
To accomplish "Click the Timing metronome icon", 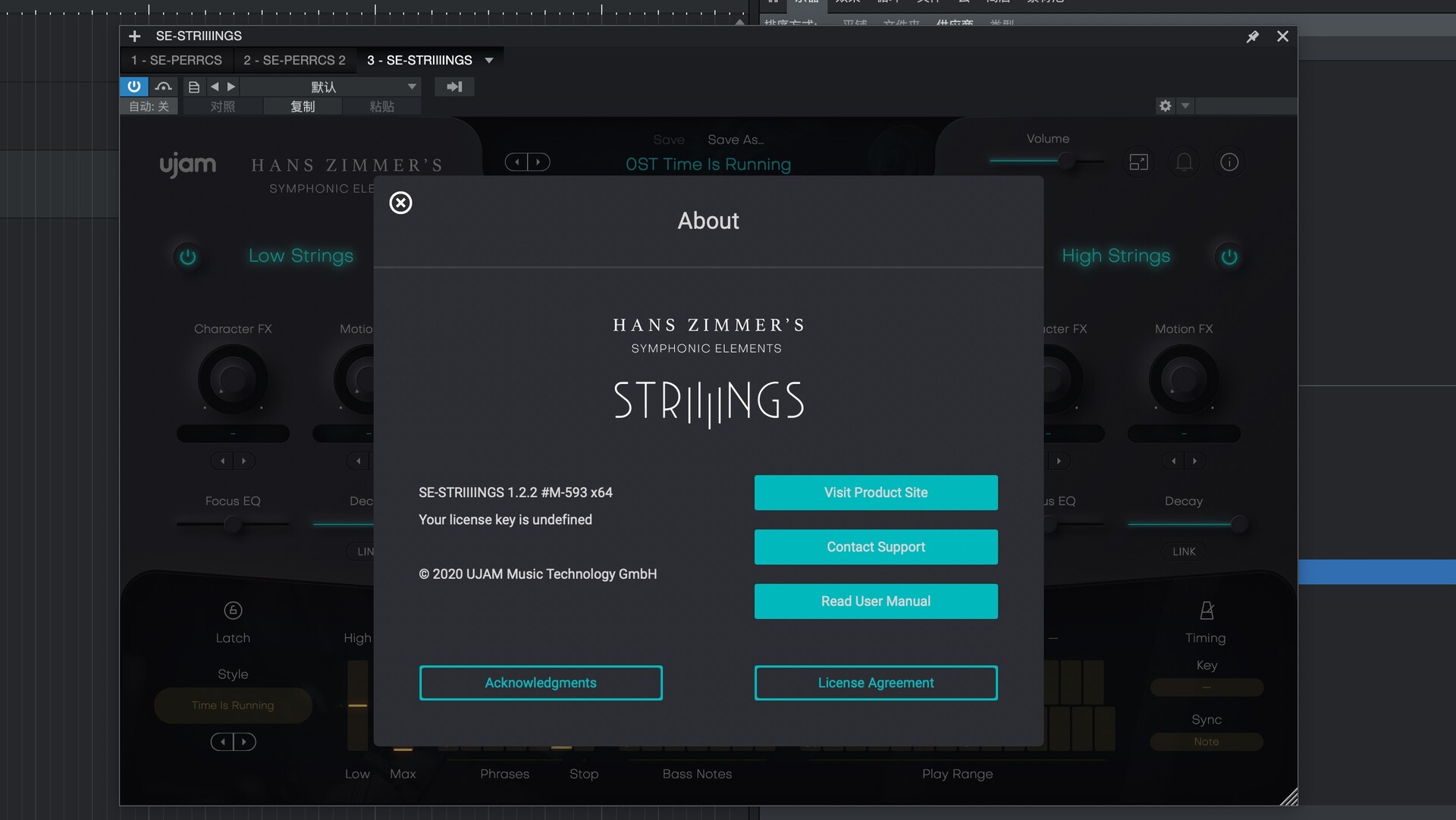I will click(x=1207, y=610).
